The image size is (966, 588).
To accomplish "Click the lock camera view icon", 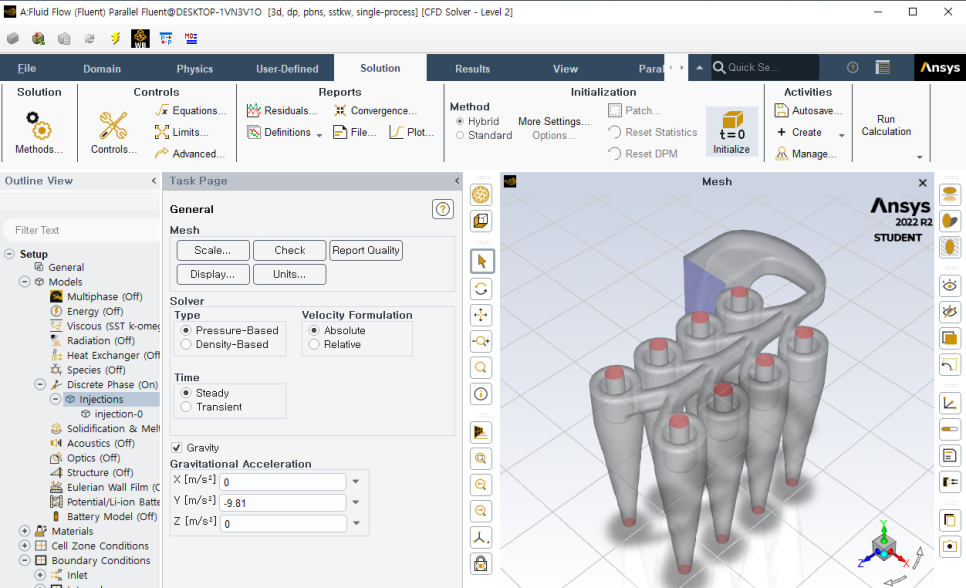I will (481, 563).
